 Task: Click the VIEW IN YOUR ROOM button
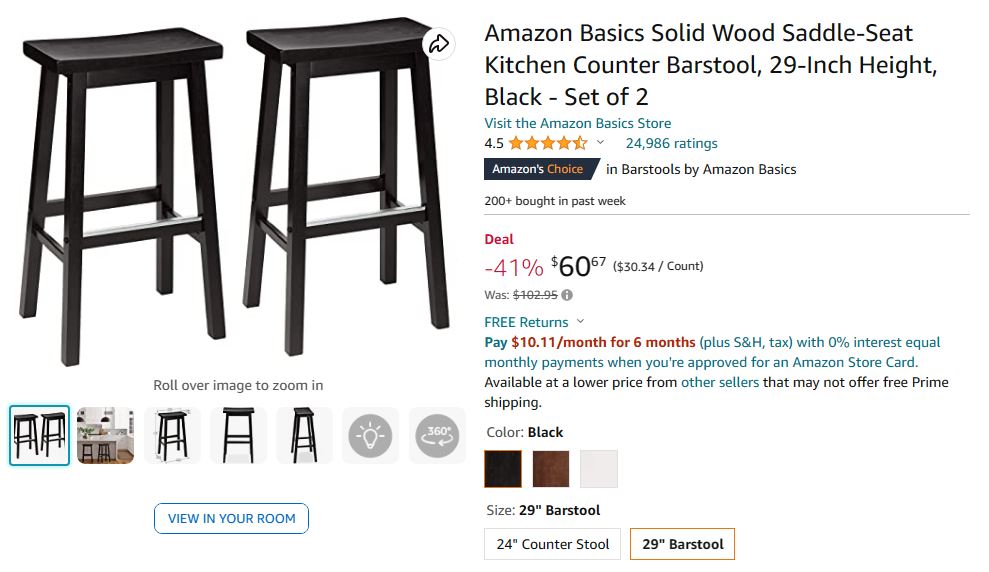pos(231,518)
